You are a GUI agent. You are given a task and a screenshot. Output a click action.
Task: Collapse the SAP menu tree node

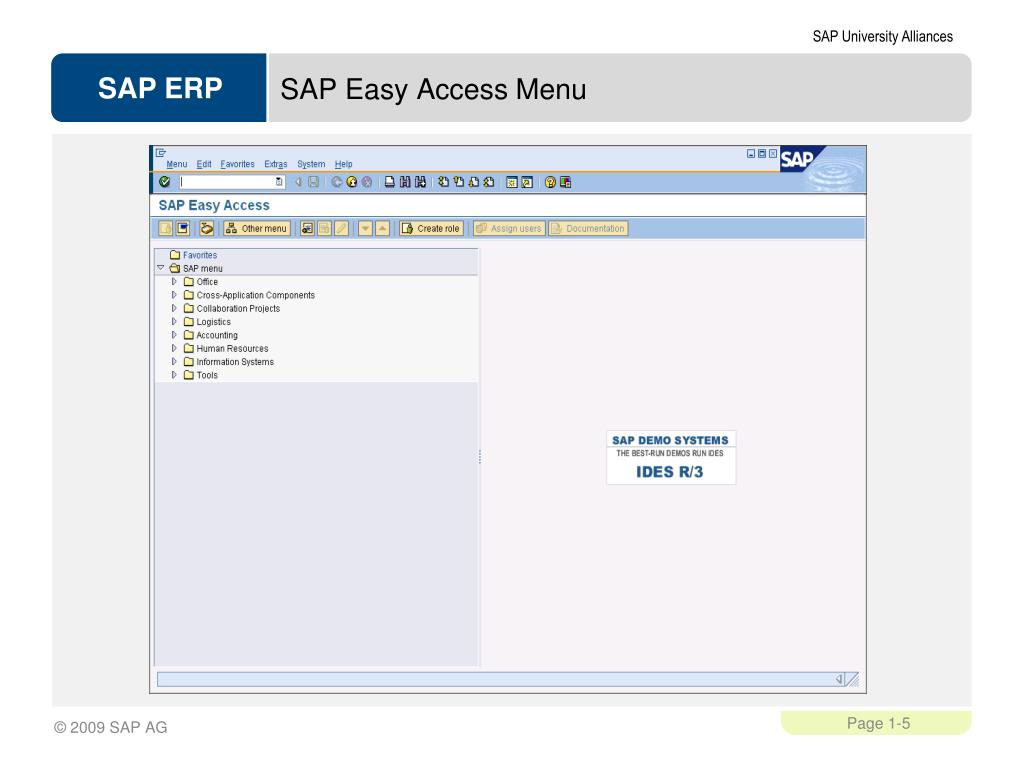pyautogui.click(x=161, y=268)
